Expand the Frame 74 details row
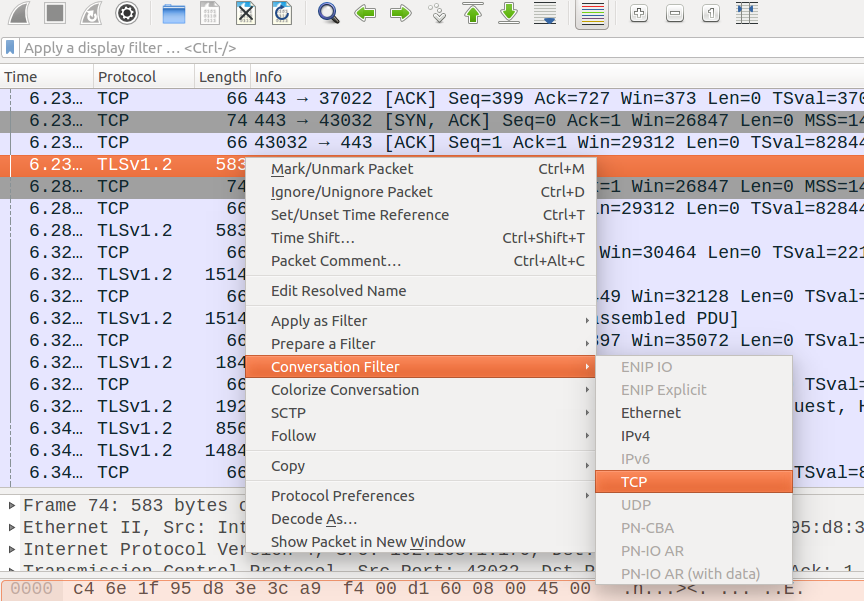 click(x=12, y=505)
